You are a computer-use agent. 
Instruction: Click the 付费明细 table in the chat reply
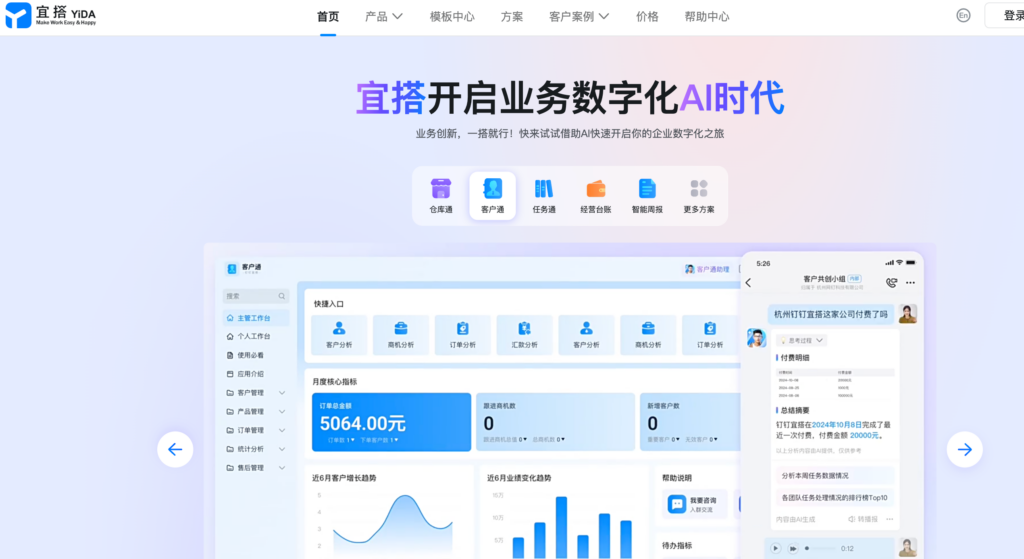[x=835, y=383]
